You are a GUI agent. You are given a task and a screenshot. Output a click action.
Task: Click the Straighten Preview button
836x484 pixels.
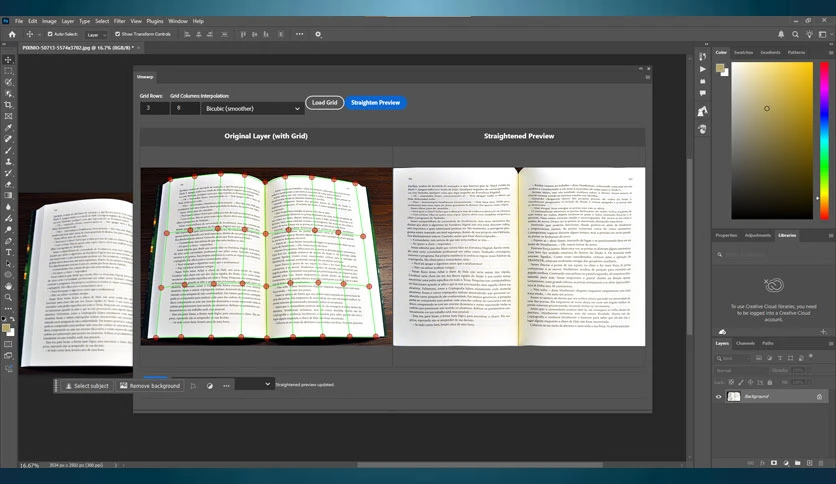[x=375, y=102]
